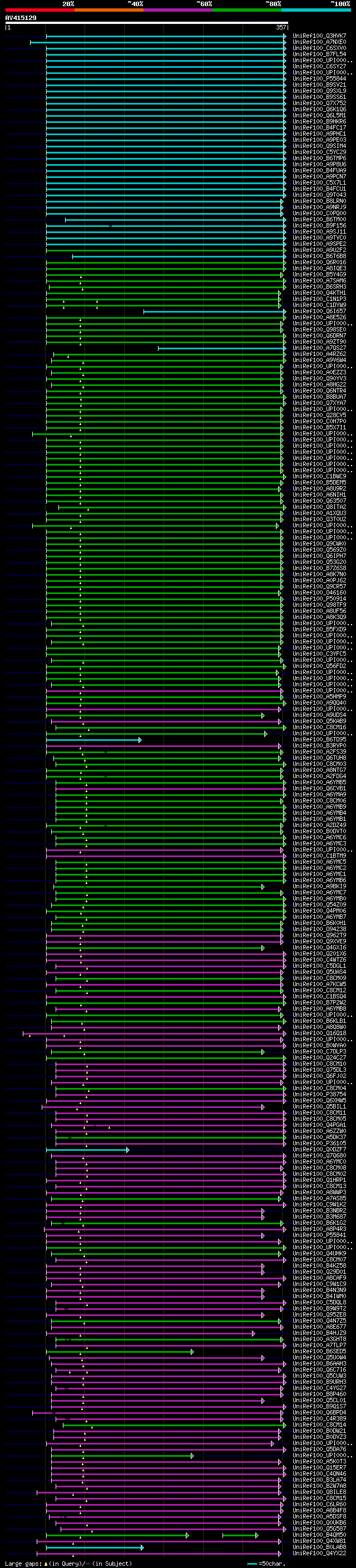Click the purple ~60% identity legend segment

177,10
